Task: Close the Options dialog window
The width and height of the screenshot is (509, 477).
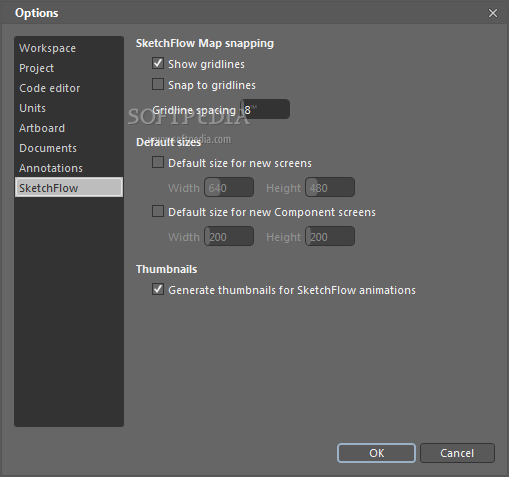Action: coord(493,13)
